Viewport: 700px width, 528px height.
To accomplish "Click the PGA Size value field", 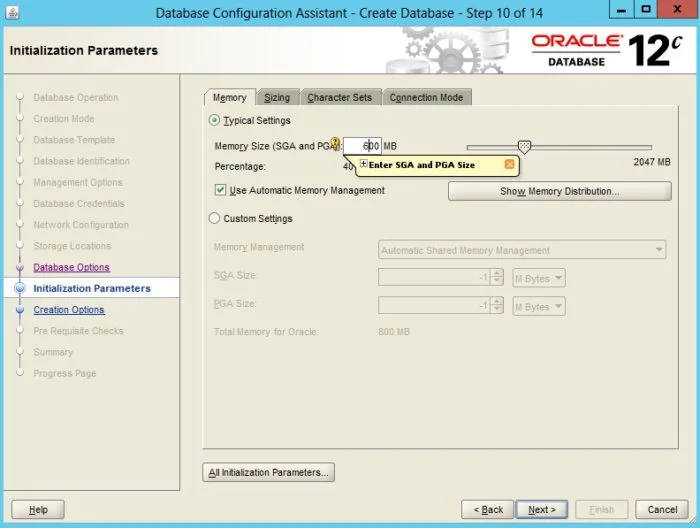I will click(x=434, y=306).
